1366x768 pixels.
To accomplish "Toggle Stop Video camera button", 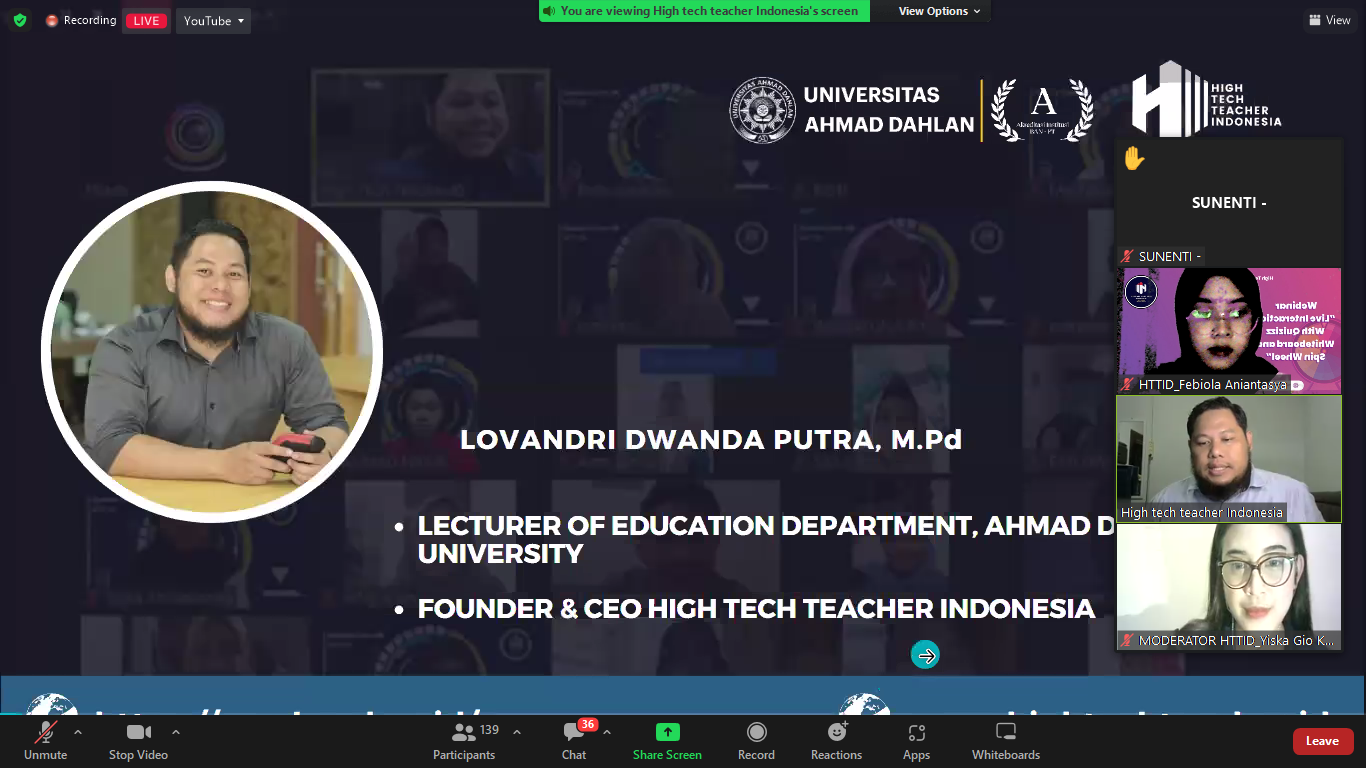I will pyautogui.click(x=138, y=741).
